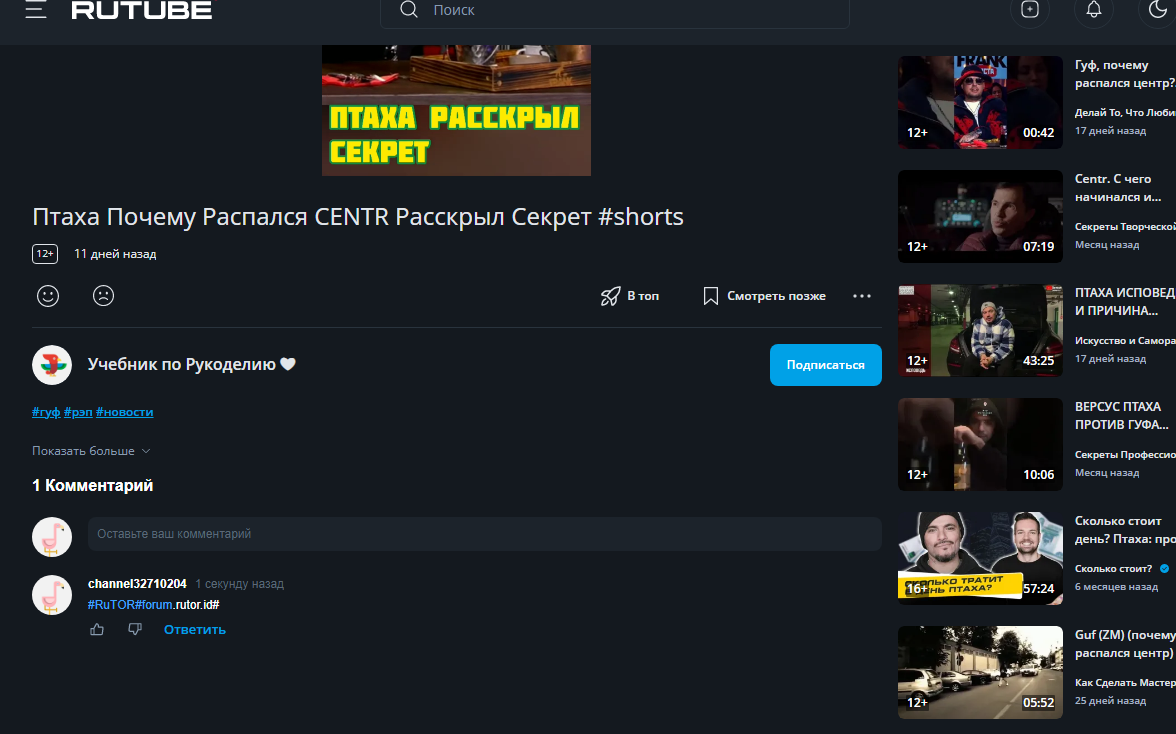1176x734 pixels.
Task: Open the #рэп hashtag
Action: pos(78,412)
